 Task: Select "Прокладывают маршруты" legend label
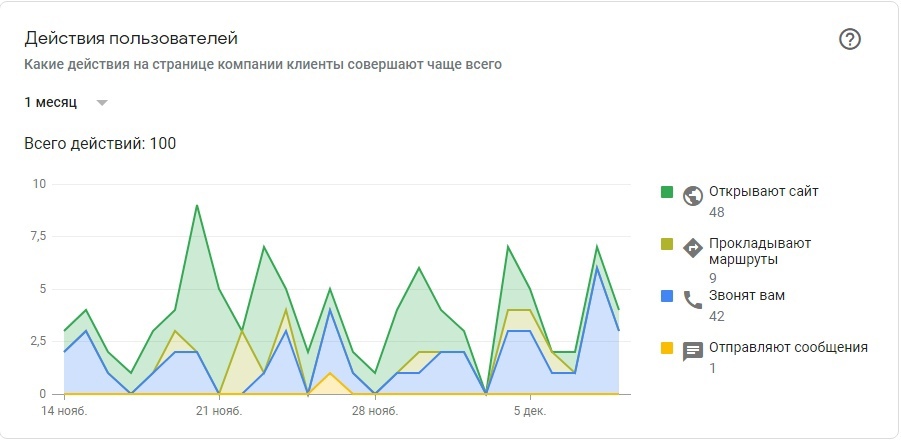760,251
